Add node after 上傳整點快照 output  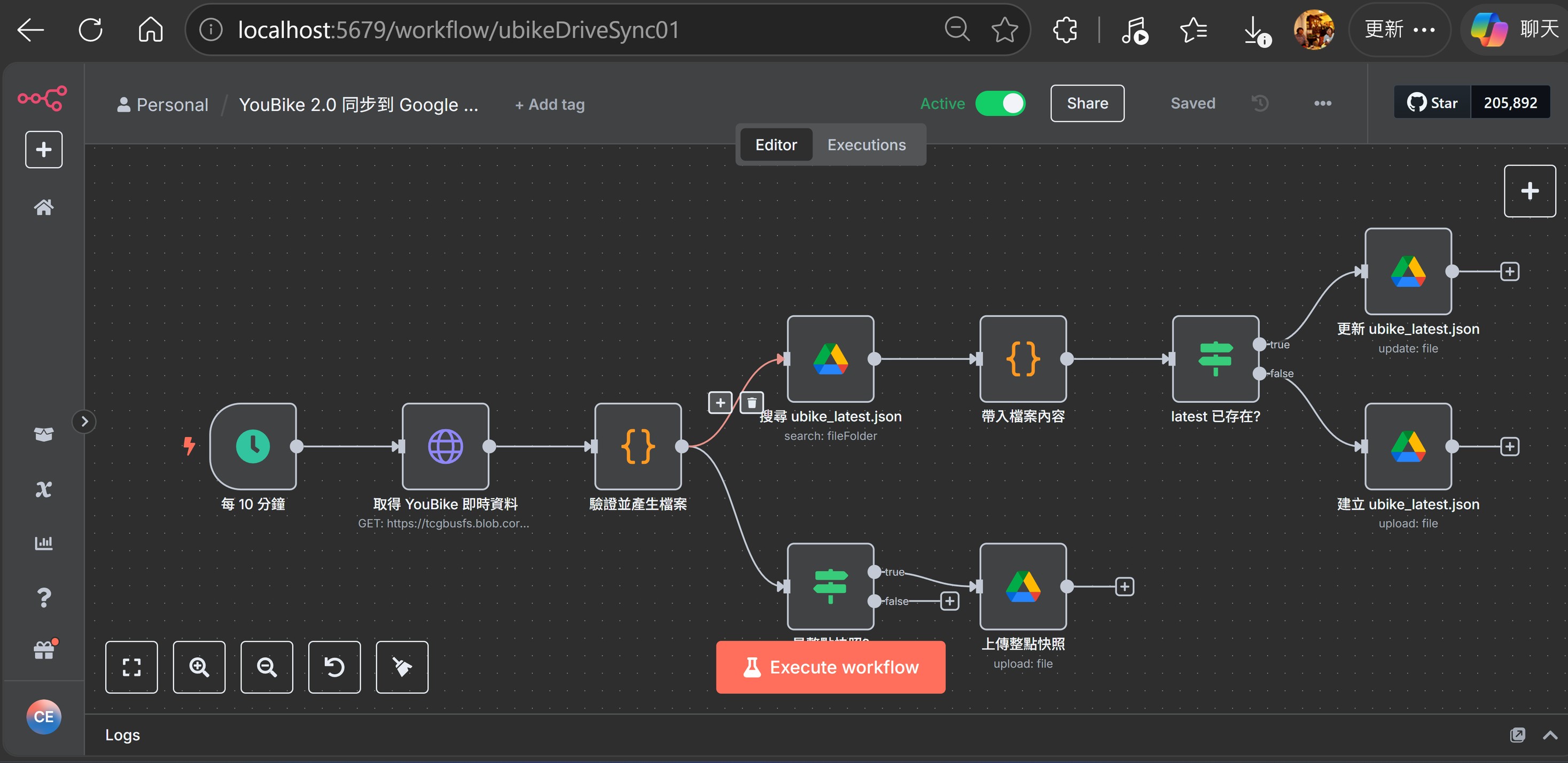click(x=1124, y=586)
